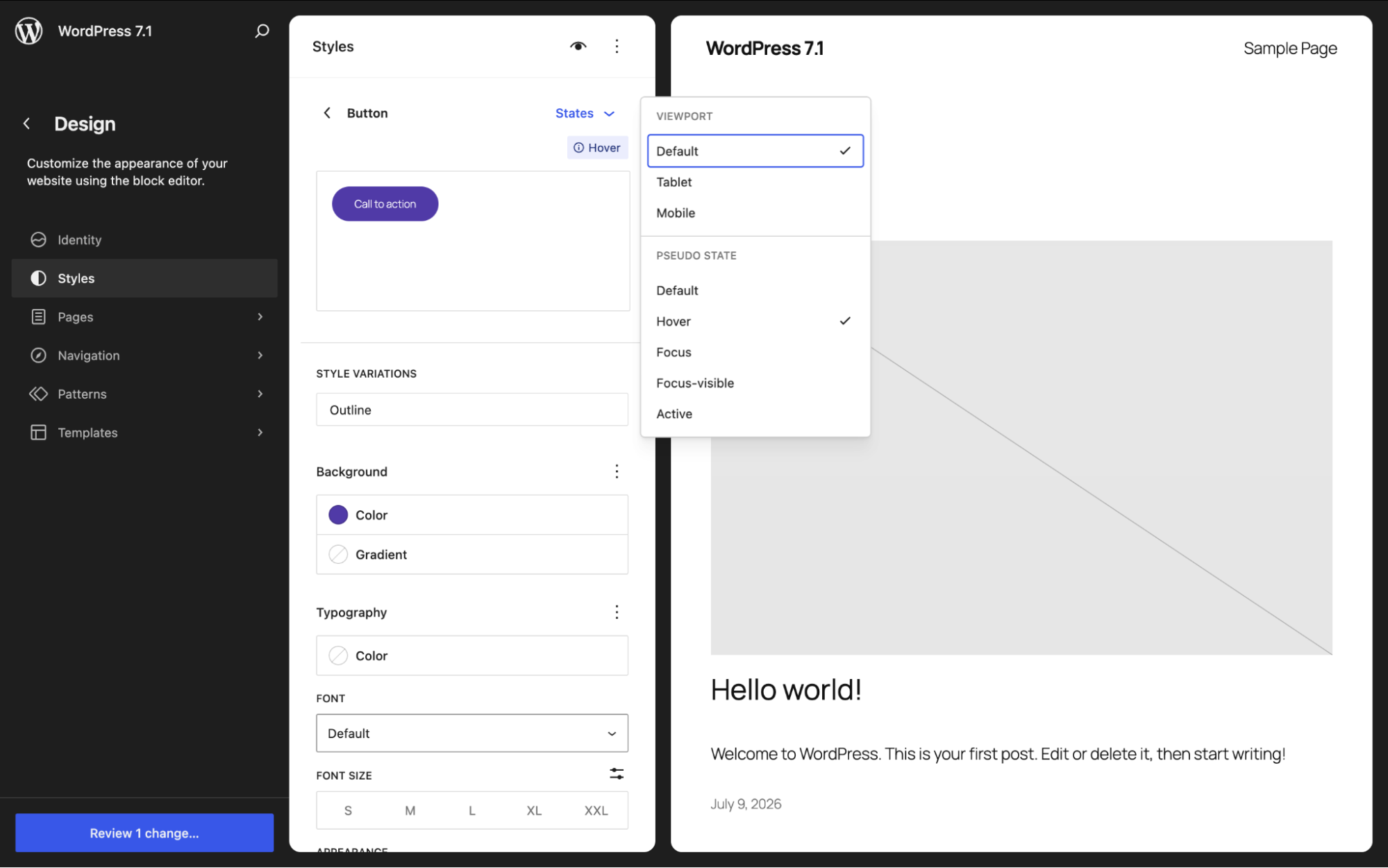Select Default viewport option

(x=755, y=151)
